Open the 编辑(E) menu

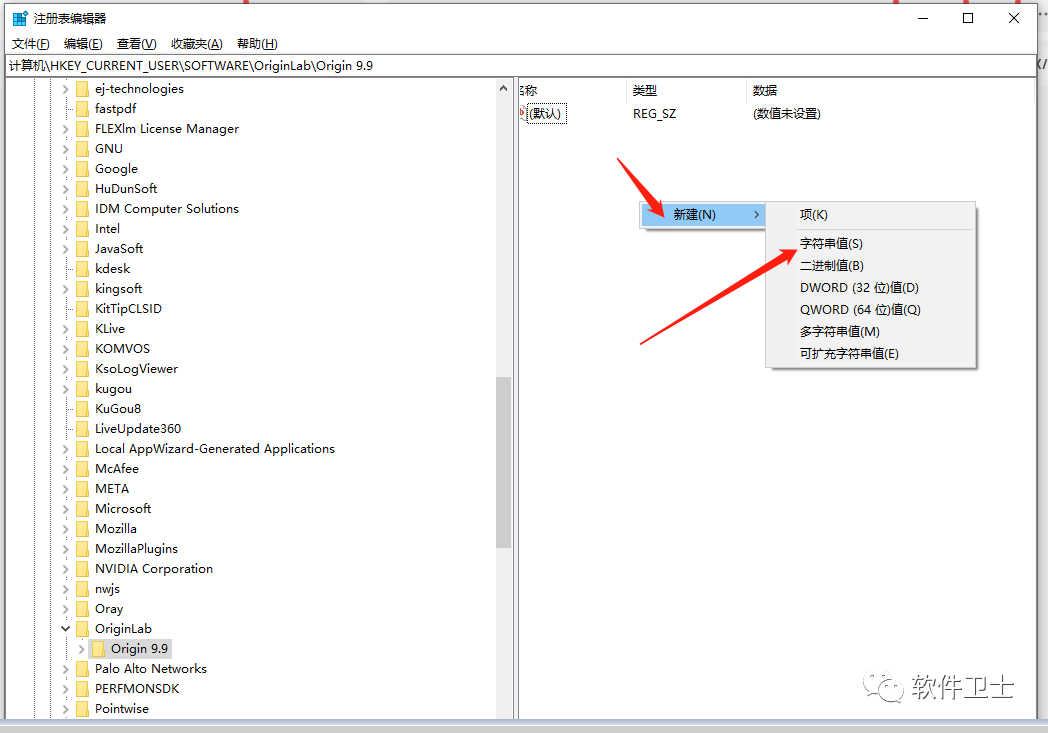84,44
